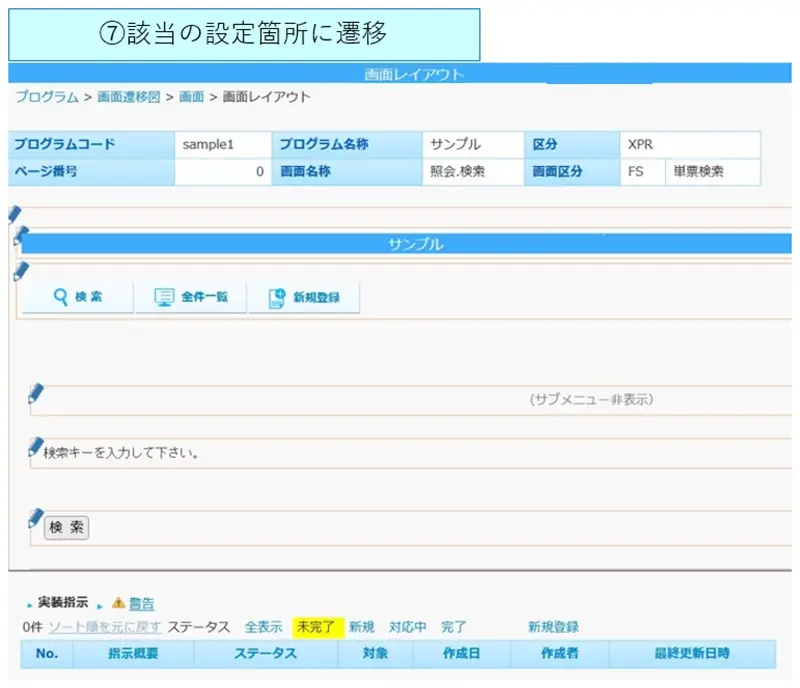This screenshot has width=800, height=688.
Task: Click the page number value 0
Action: [260, 171]
